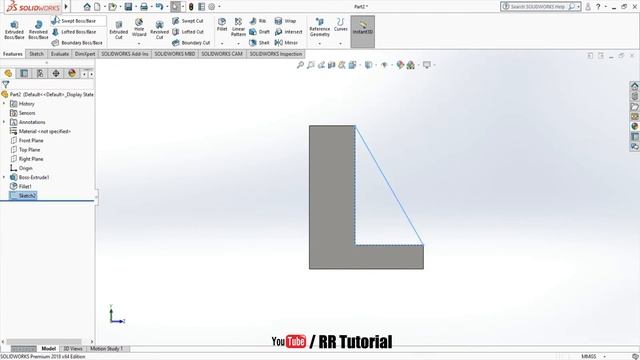Choose the Draft tool

pos(260,32)
